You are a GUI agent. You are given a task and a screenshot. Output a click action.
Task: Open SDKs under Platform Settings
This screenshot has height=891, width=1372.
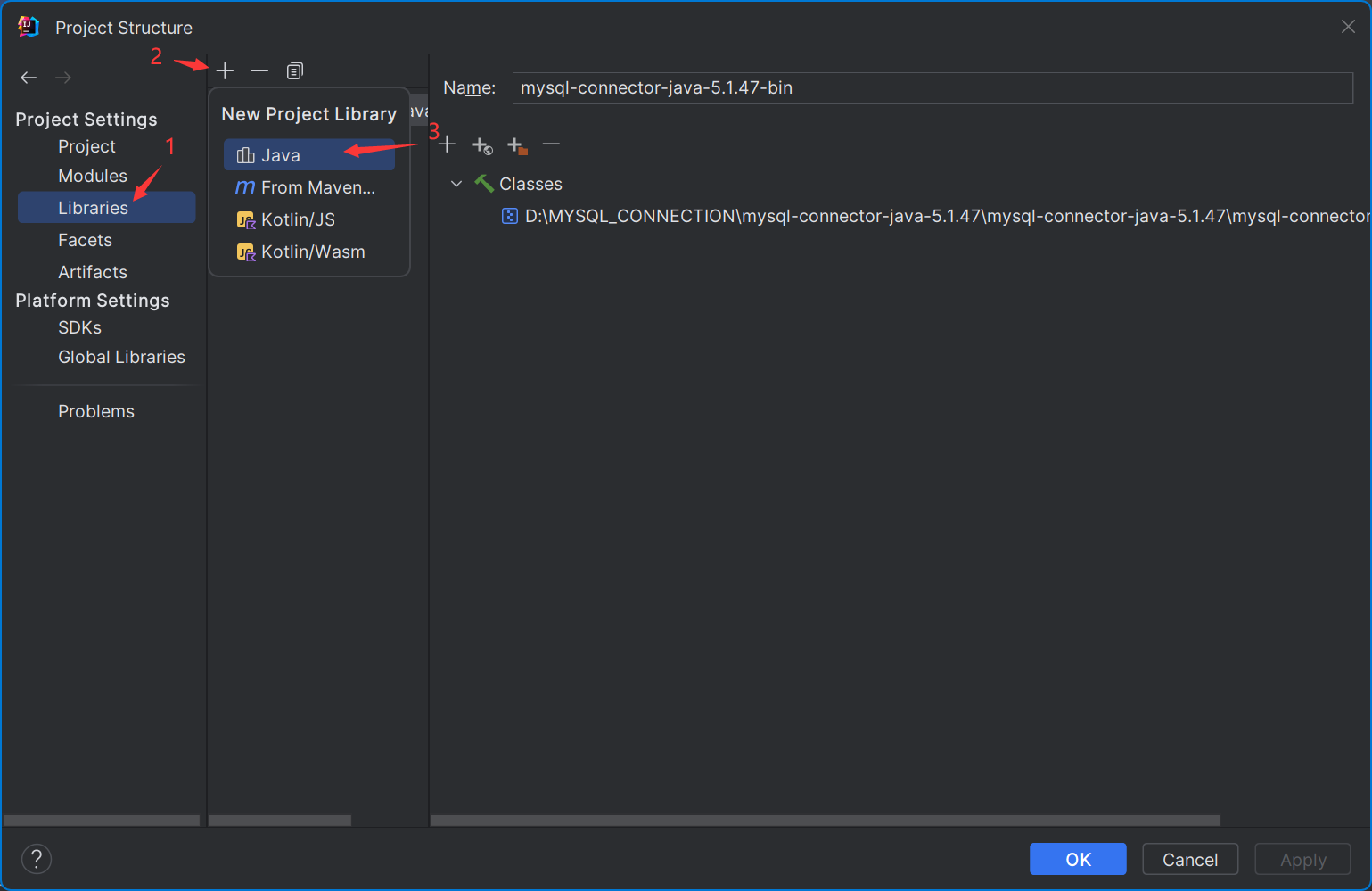(80, 327)
